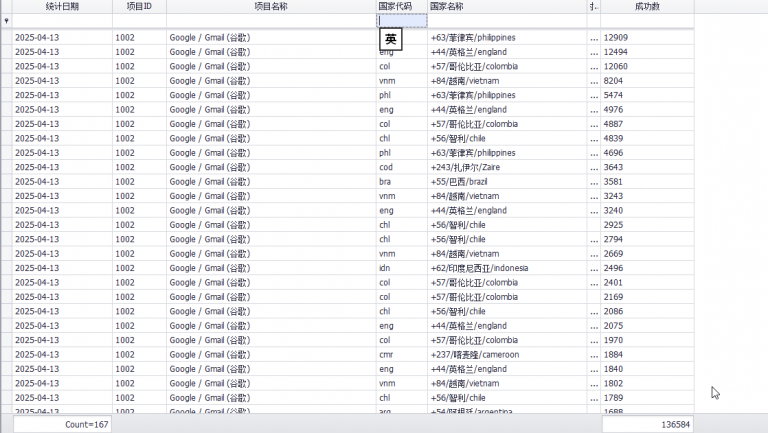Focus the filter box under 国家名称

[x=507, y=21]
